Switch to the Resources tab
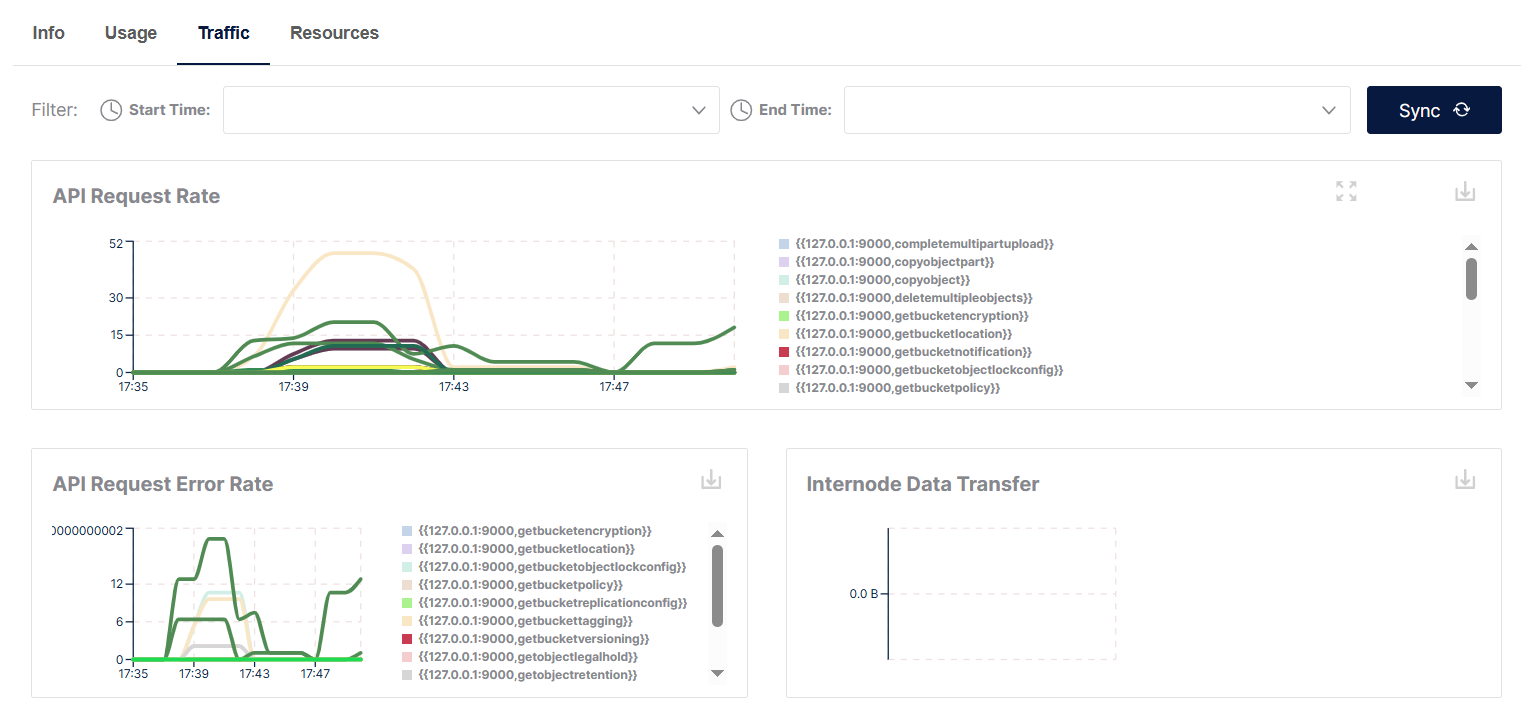 tap(334, 33)
